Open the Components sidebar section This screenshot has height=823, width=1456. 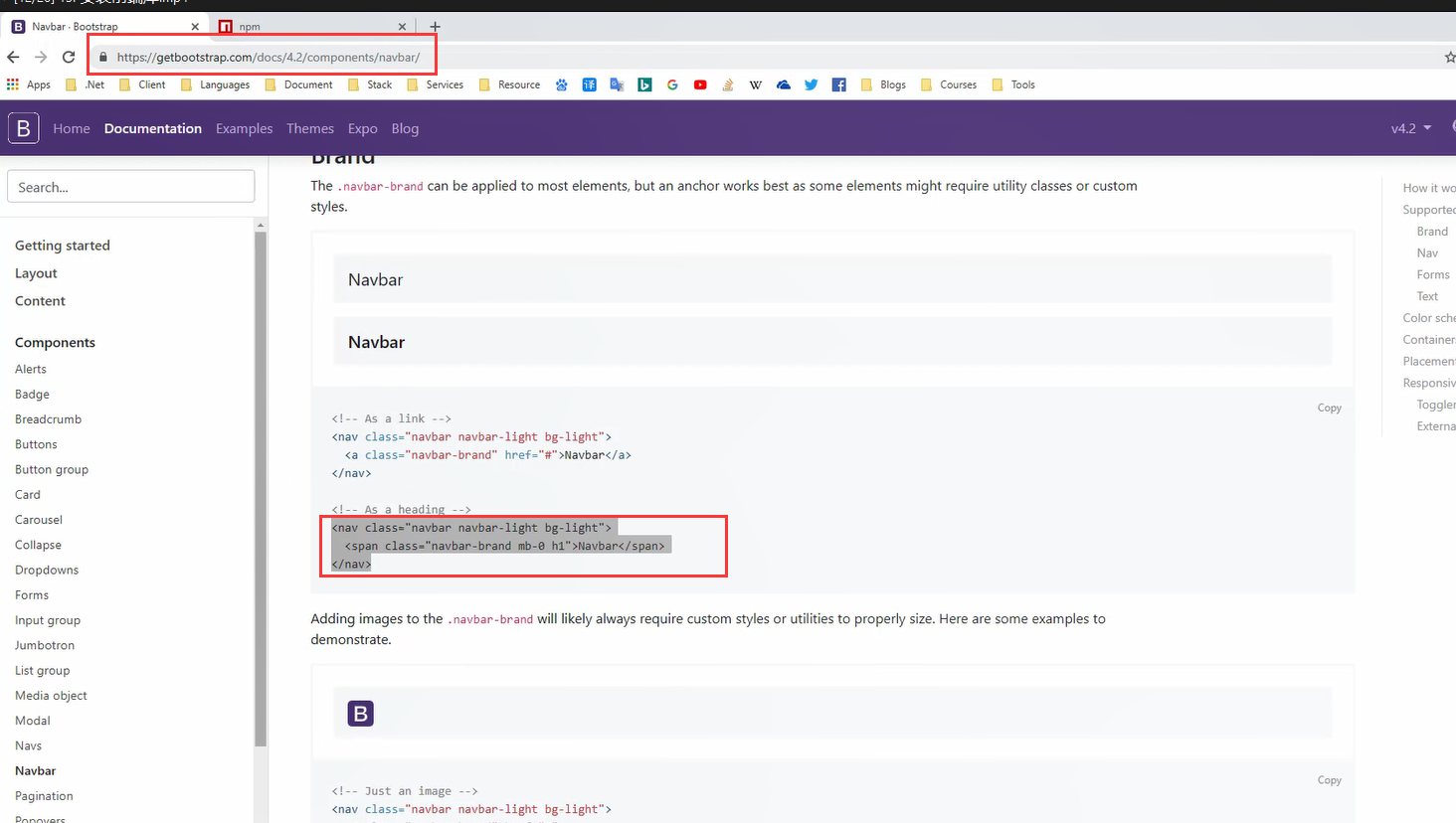tap(55, 342)
